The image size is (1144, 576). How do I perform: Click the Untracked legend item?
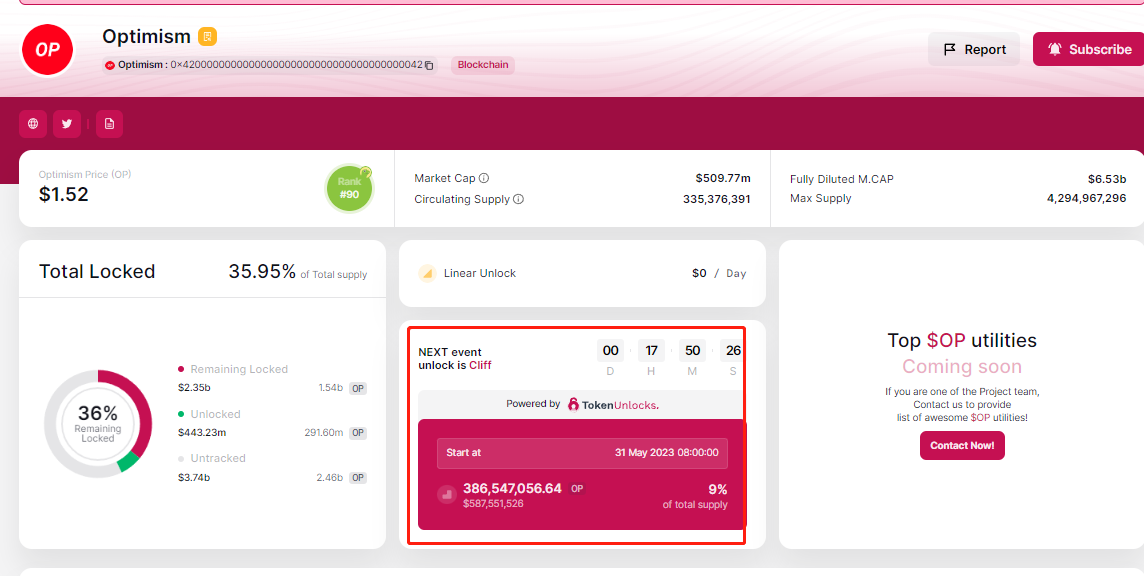(212, 458)
